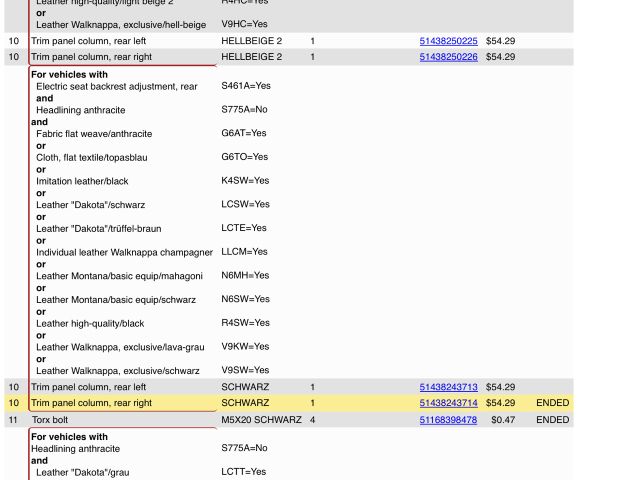The image size is (640, 480).
Task: Click the Electric seat backrest adjustment condition
Action: pyautogui.click(x=117, y=87)
